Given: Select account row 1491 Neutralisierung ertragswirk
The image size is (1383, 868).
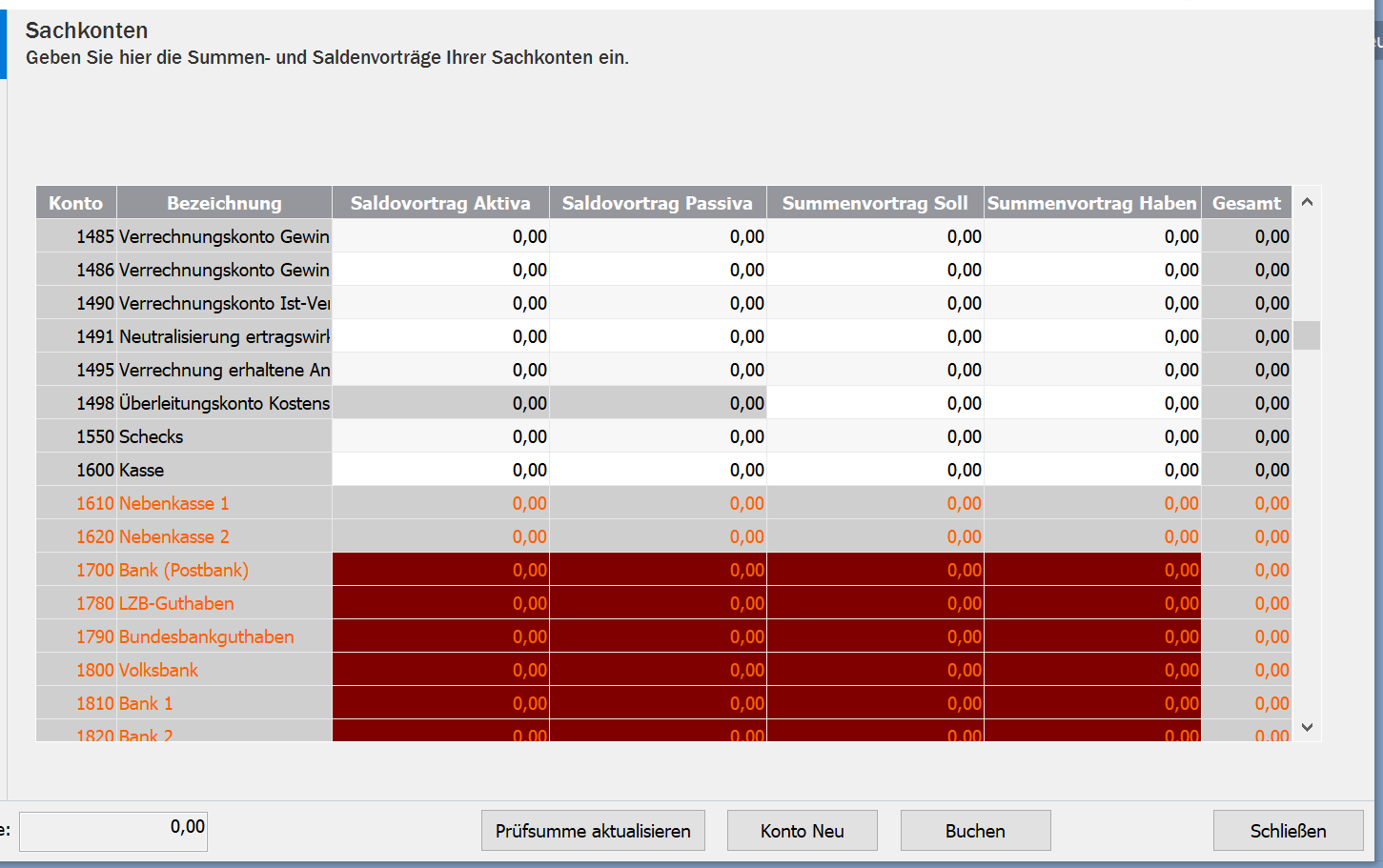Looking at the screenshot, I should (x=663, y=336).
